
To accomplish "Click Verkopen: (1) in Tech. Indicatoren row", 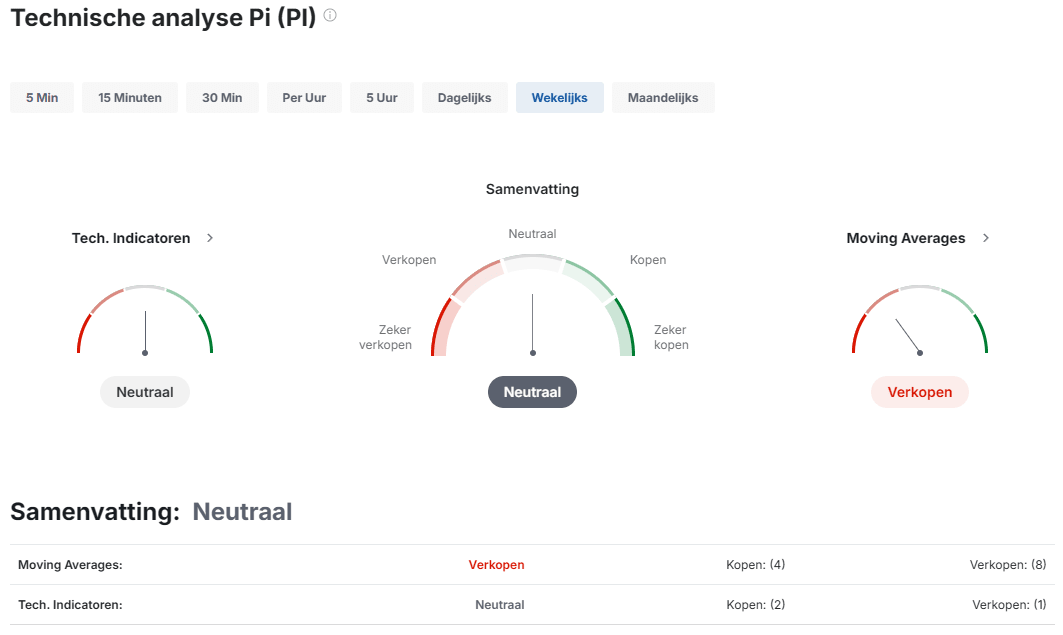I will tap(1009, 605).
